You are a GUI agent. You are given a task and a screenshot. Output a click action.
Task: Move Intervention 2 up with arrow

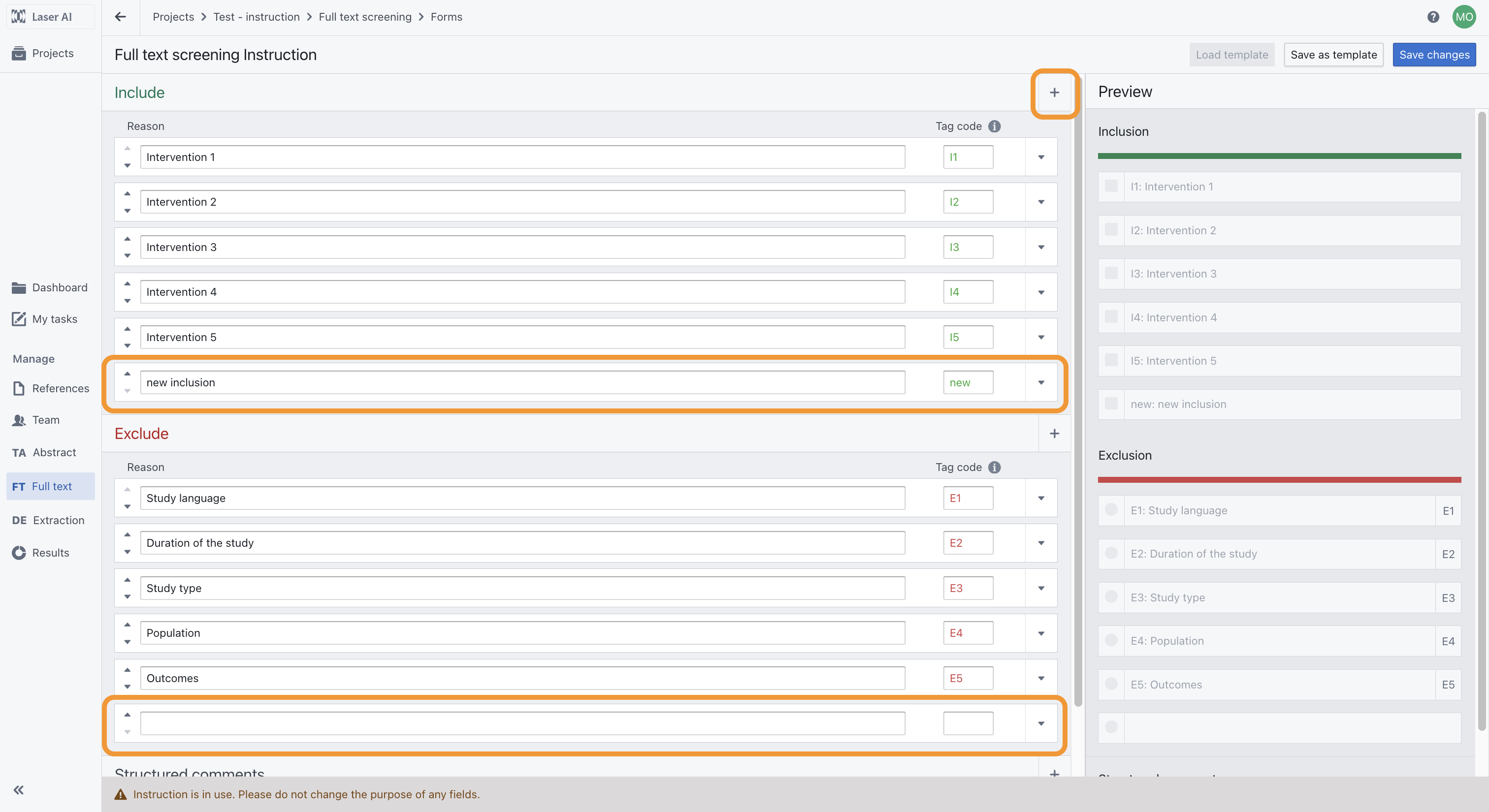coord(127,193)
